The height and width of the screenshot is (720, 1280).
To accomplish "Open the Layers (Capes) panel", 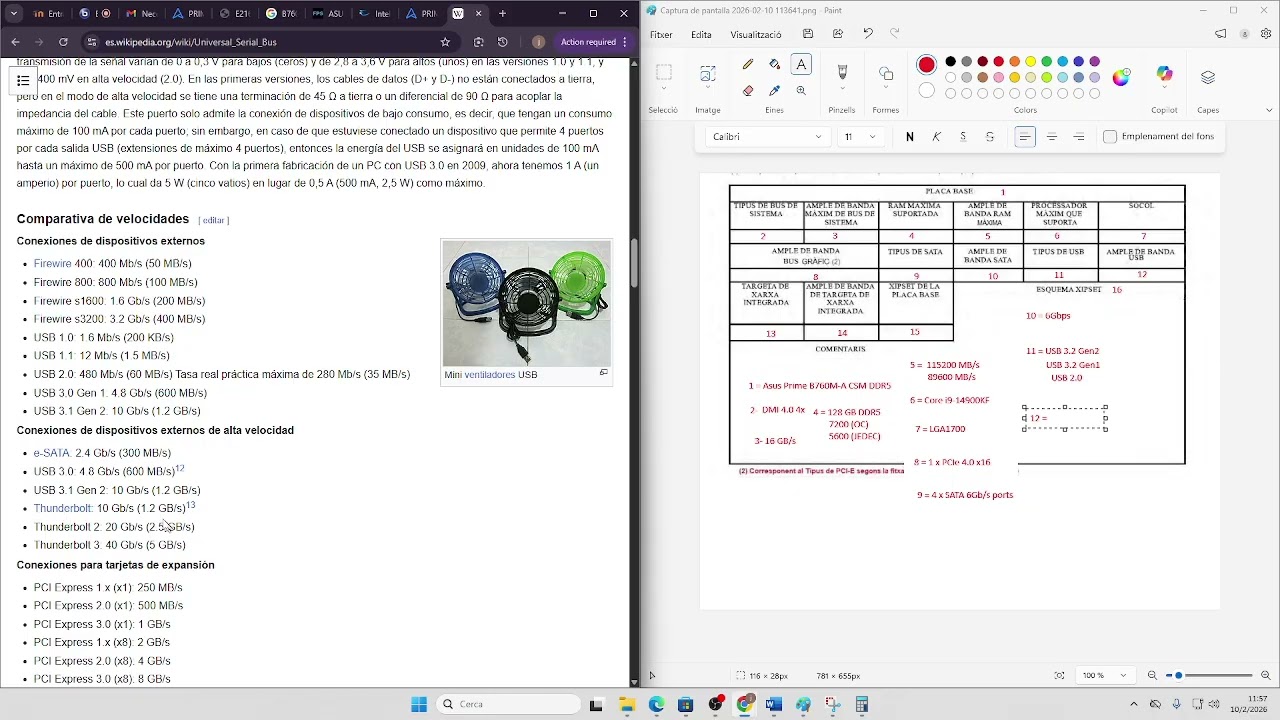I will click(1208, 77).
